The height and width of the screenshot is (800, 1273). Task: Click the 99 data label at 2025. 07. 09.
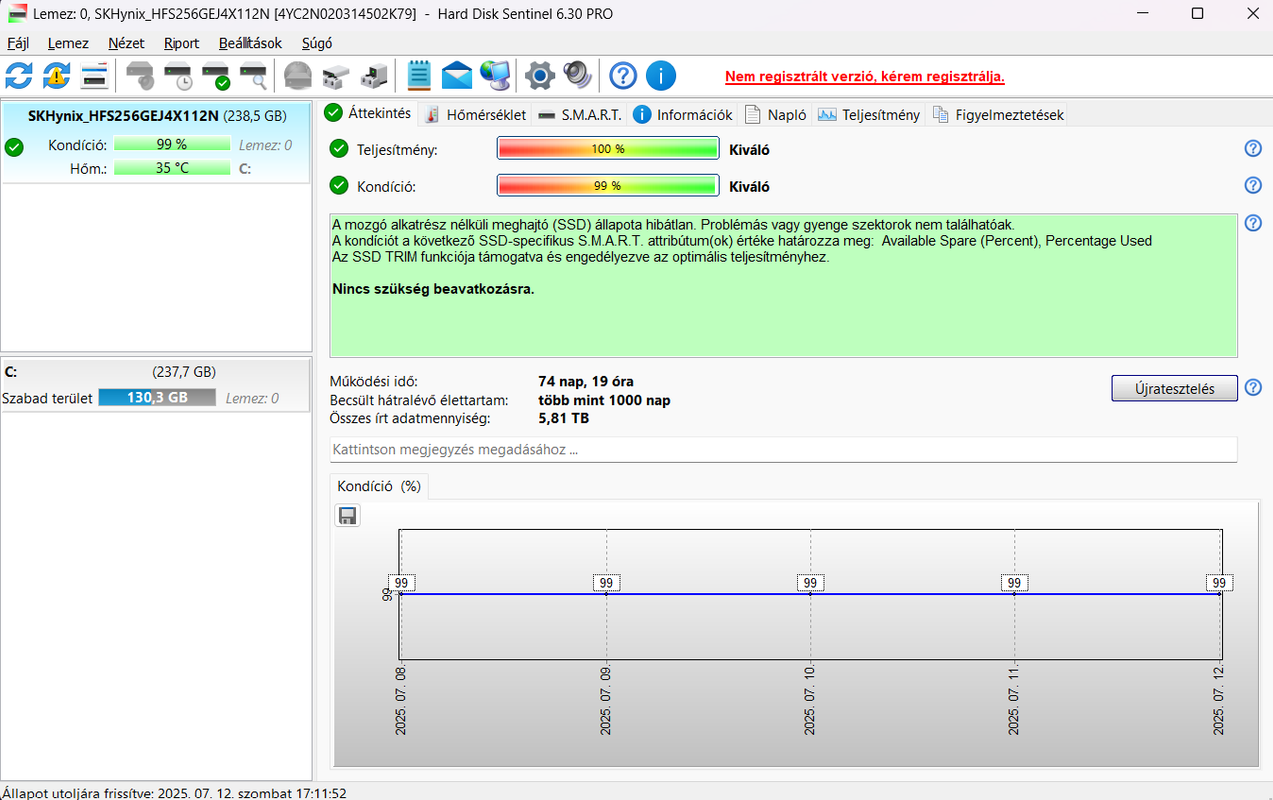606,583
